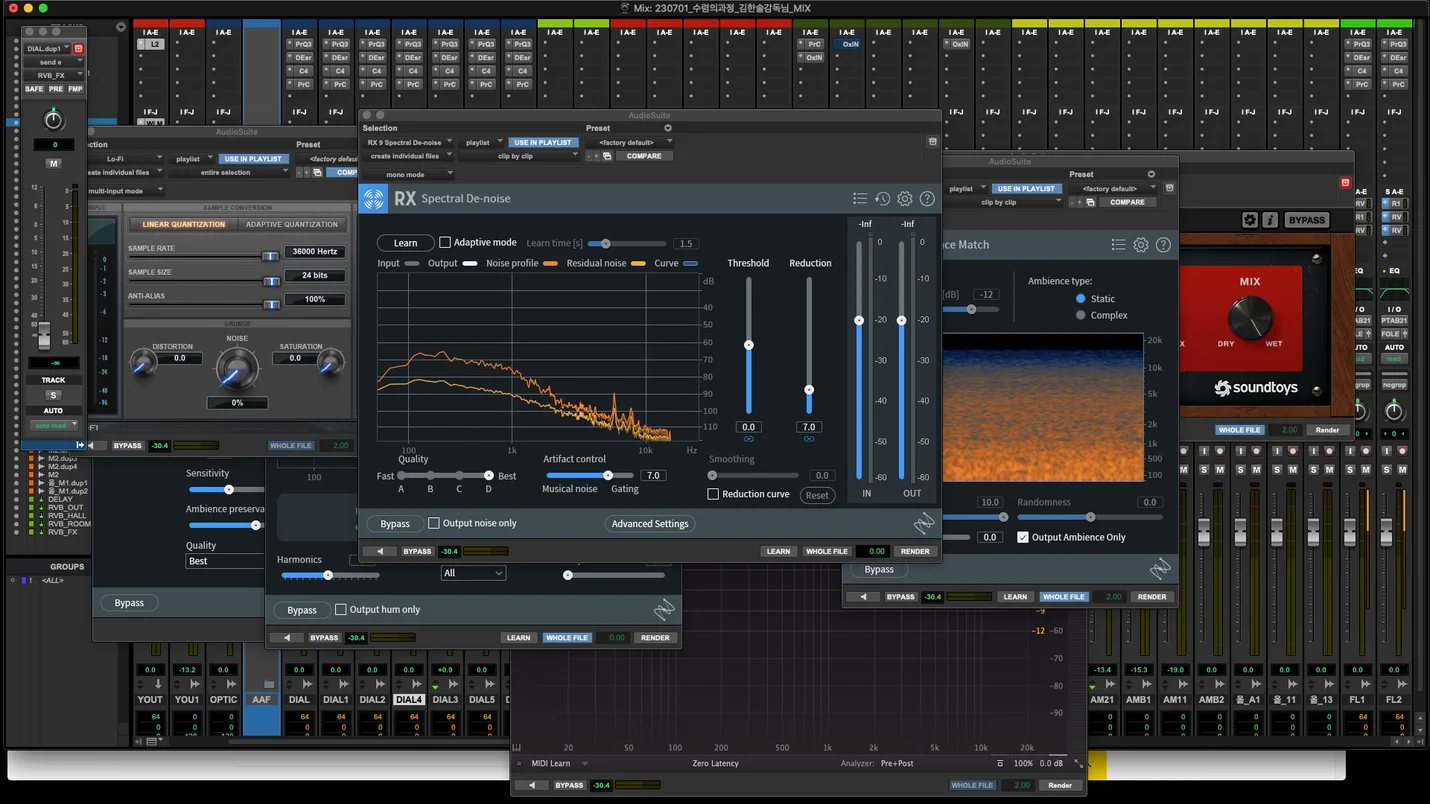Click the Threshold vertical slider handle
1430x804 pixels.
coord(749,345)
